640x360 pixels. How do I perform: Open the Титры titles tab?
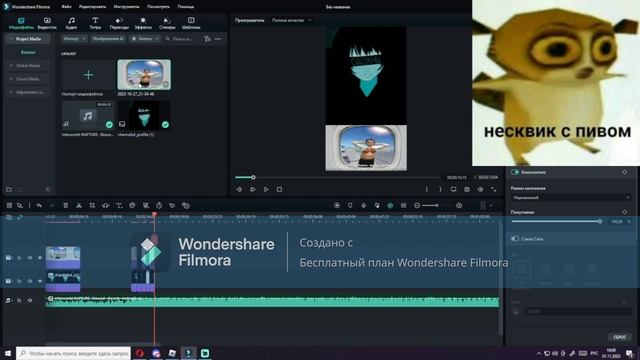point(95,23)
